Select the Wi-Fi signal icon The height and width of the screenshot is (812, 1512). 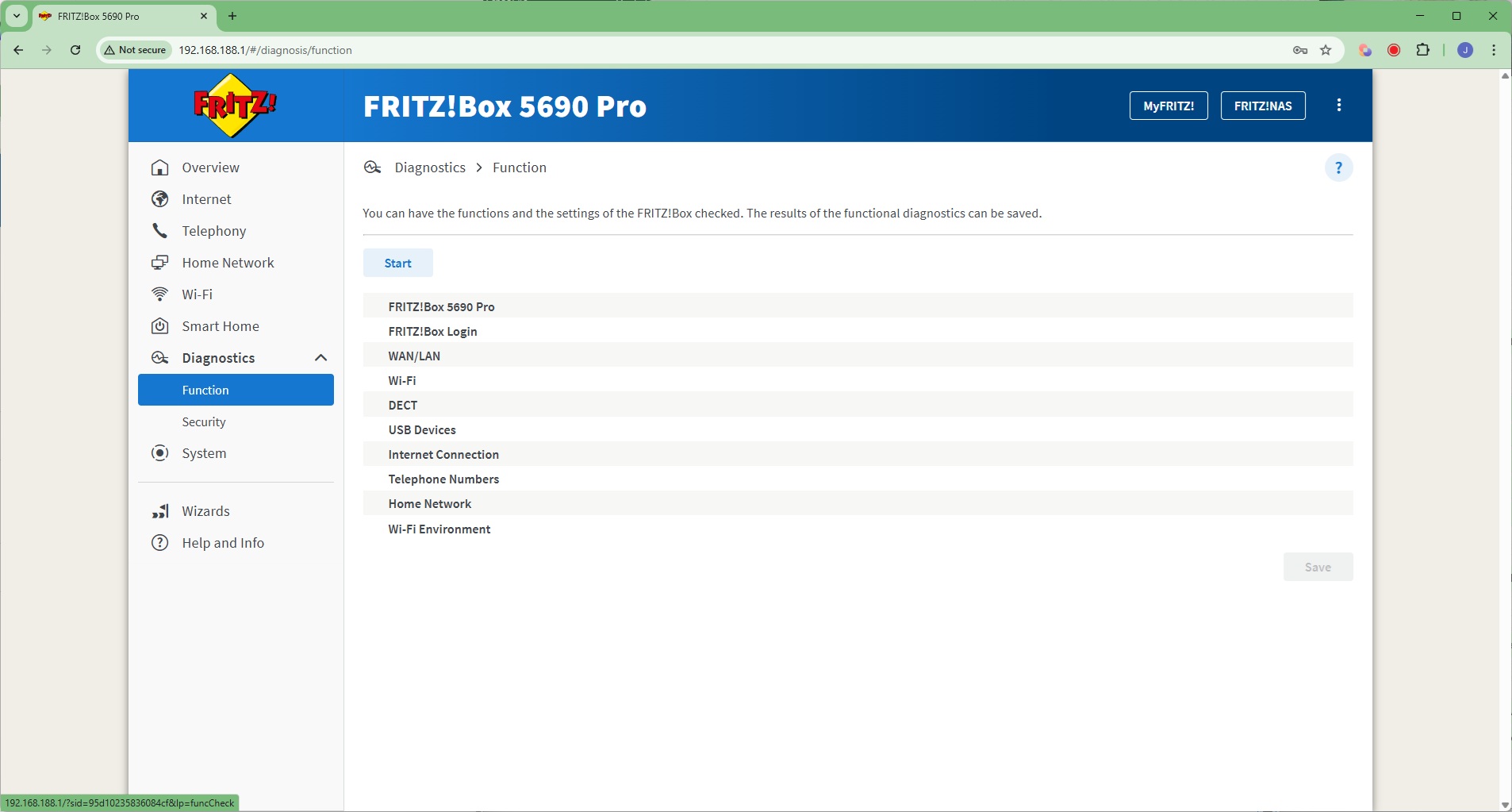[160, 294]
